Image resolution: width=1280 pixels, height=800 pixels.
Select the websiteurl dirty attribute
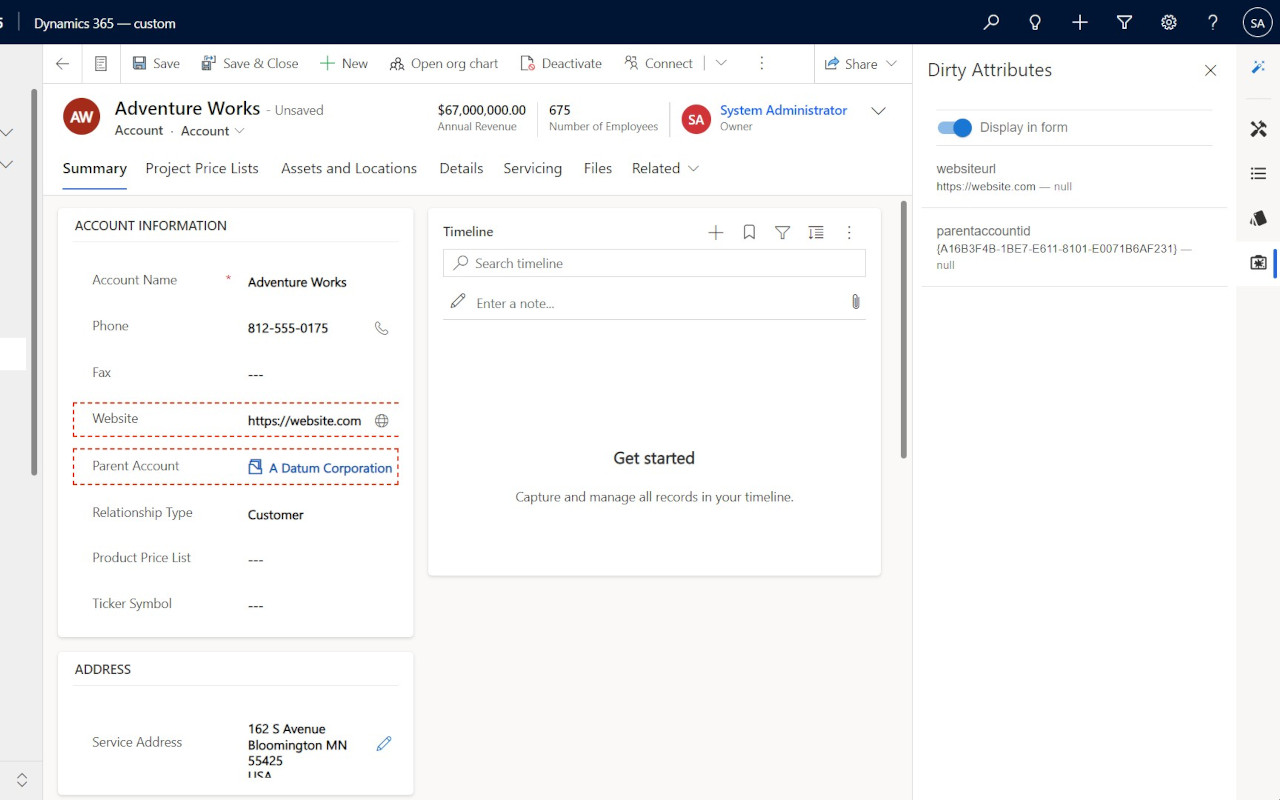(x=1074, y=177)
